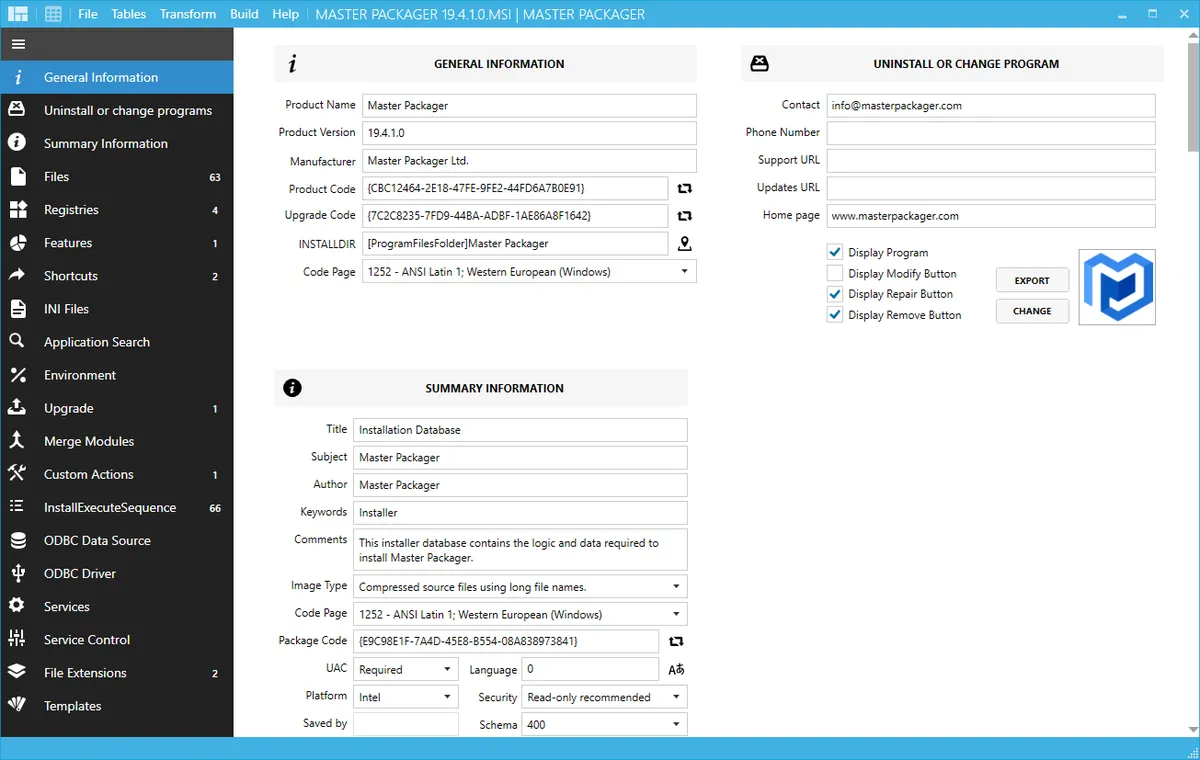Open the Help menu
Screen dimensions: 1200x760
(285, 14)
